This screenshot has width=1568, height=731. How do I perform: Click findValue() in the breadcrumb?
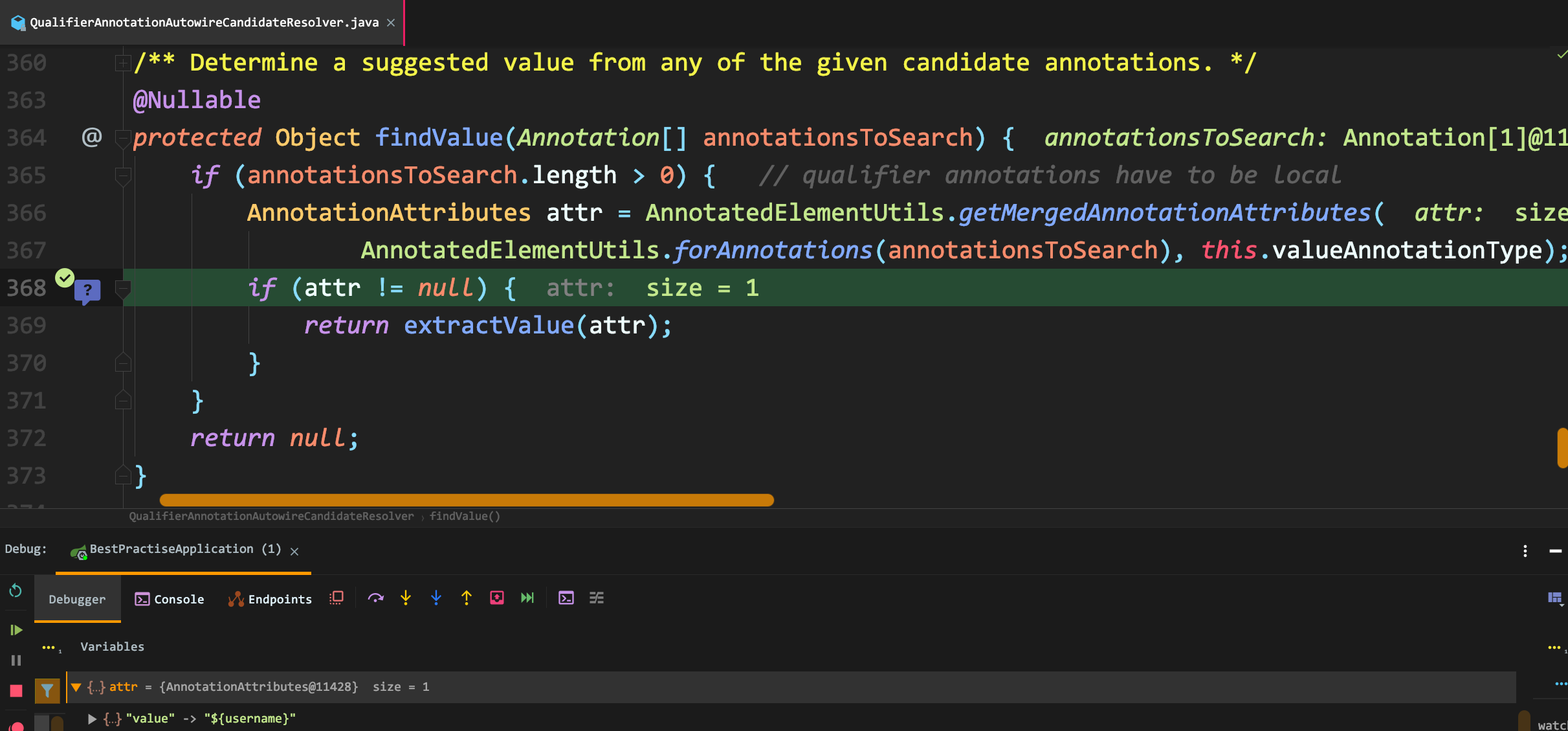coord(465,516)
